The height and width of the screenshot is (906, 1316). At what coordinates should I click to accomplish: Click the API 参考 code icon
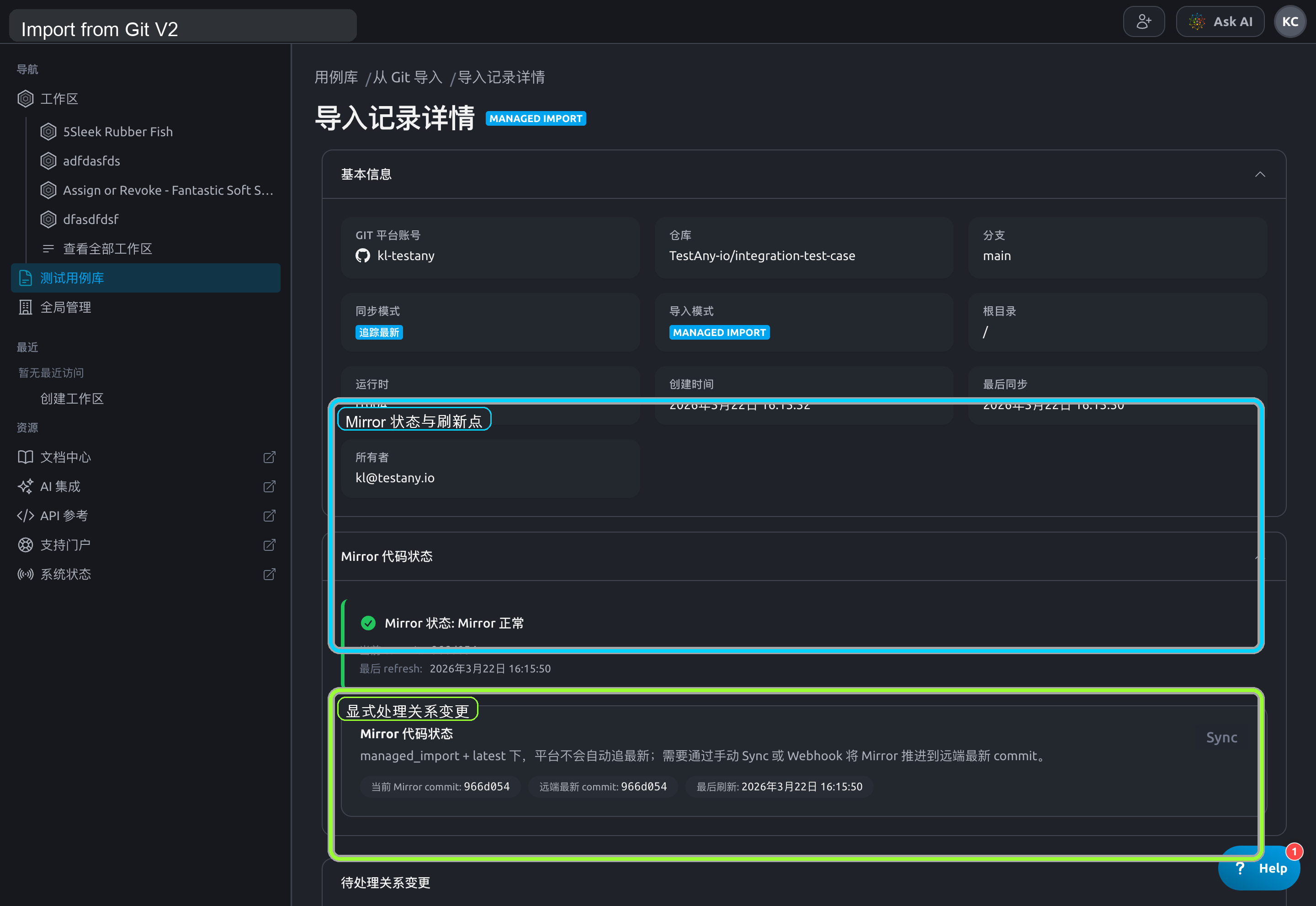point(26,516)
